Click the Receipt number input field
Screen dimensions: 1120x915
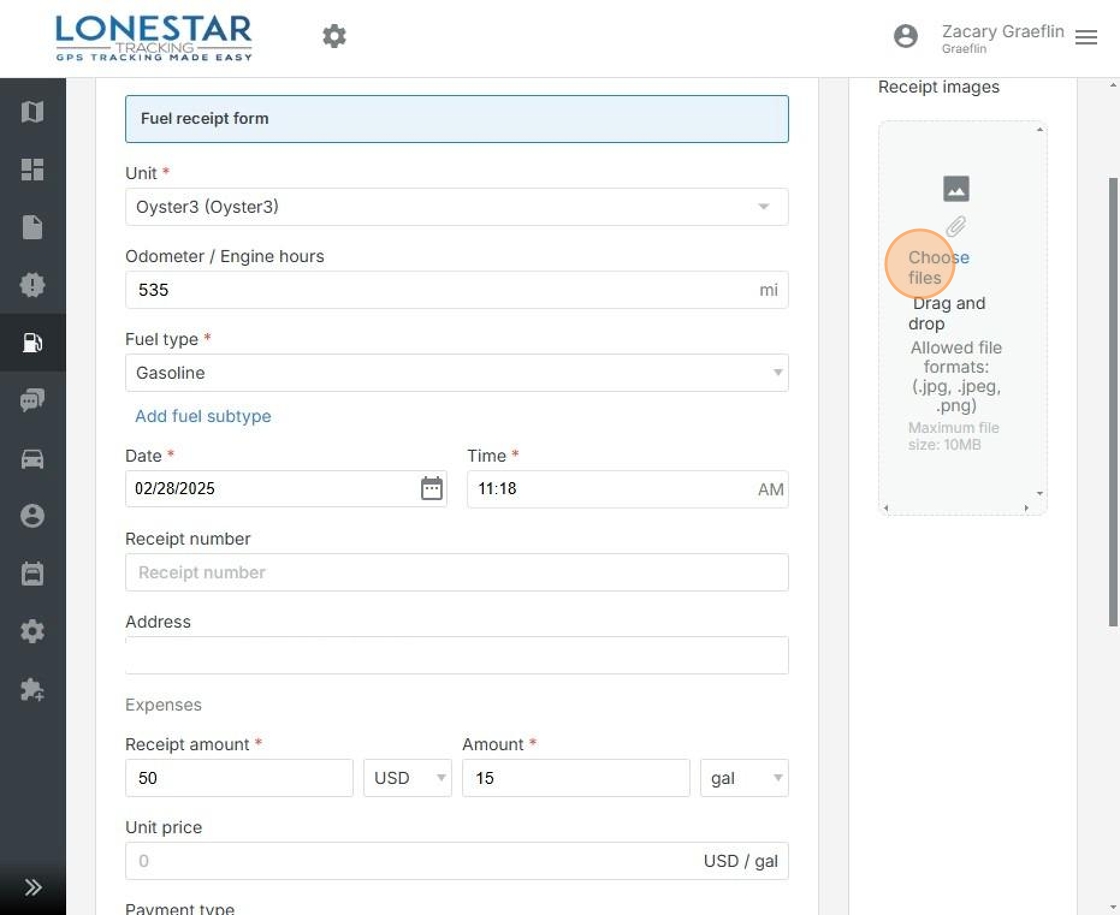click(456, 572)
